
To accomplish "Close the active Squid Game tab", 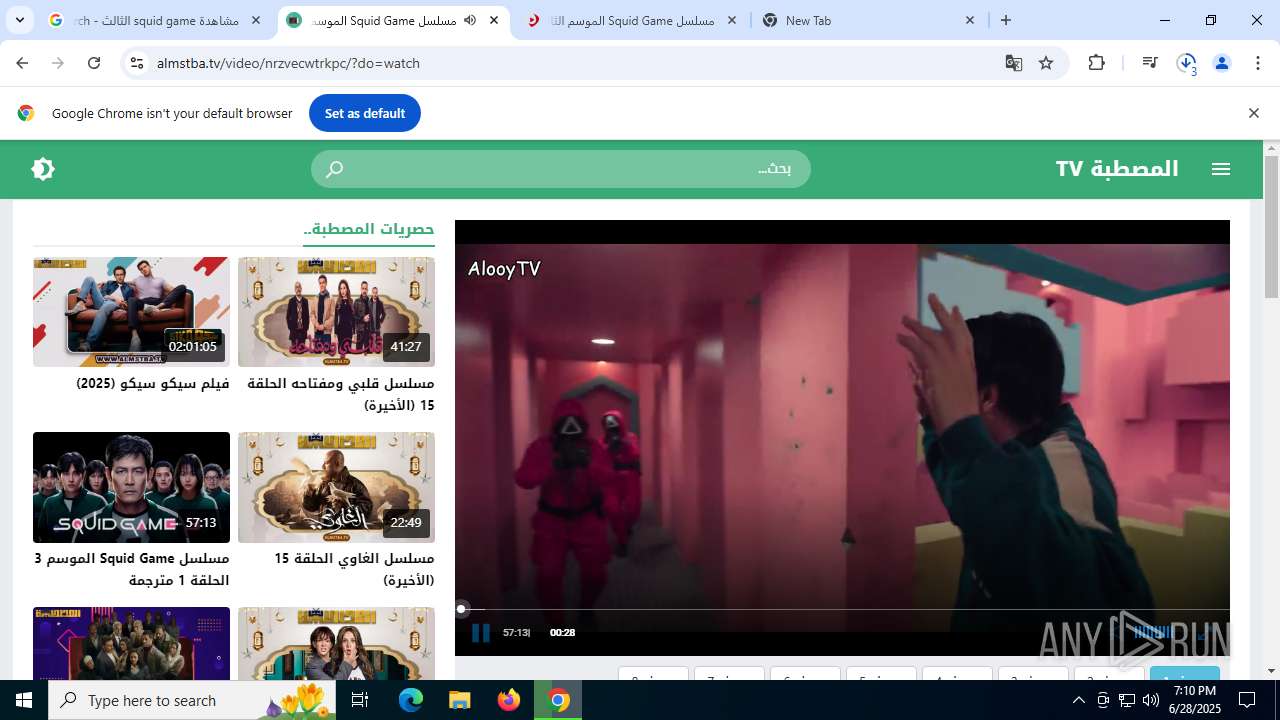I will [x=494, y=20].
